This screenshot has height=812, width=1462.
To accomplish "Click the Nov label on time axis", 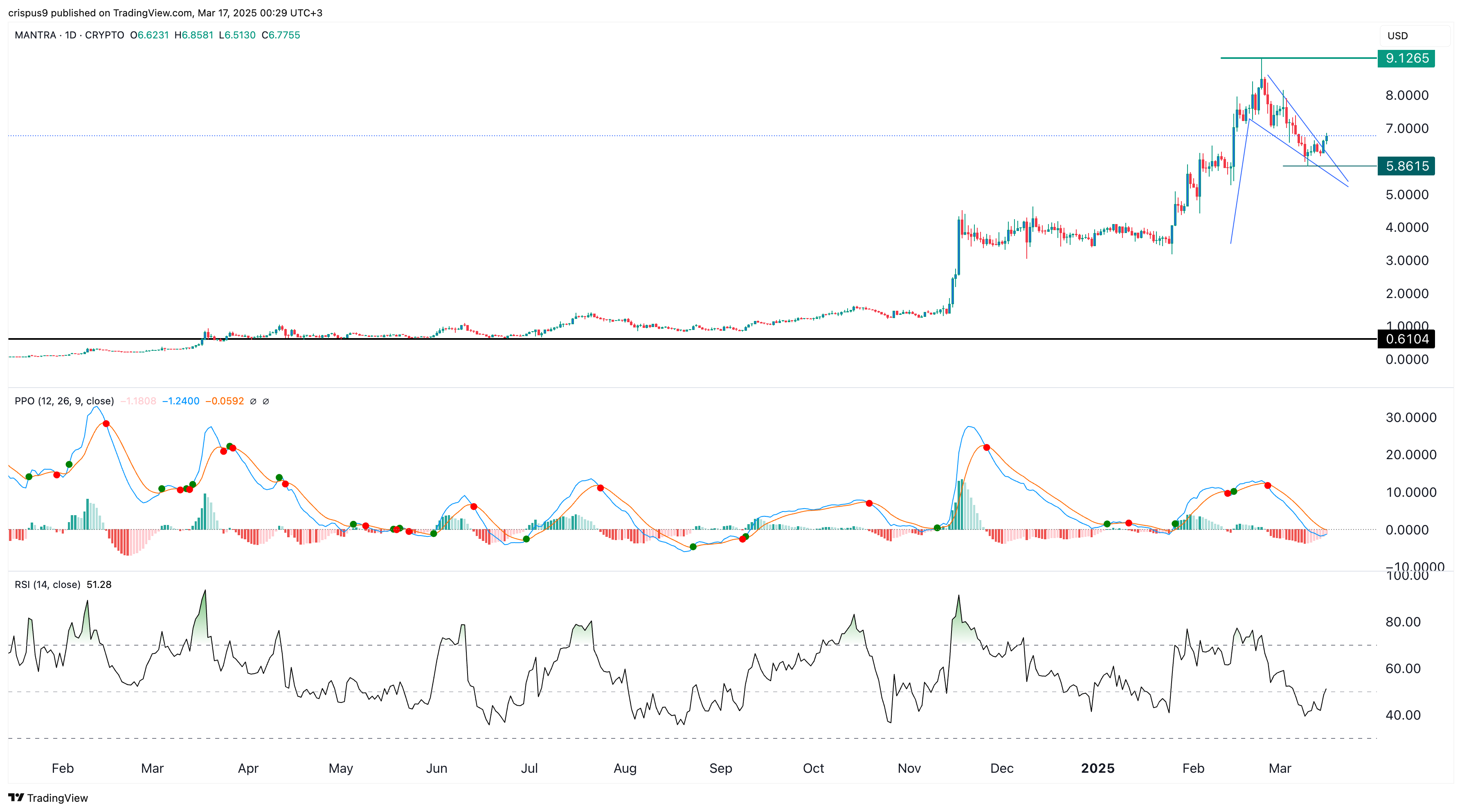I will [x=909, y=769].
